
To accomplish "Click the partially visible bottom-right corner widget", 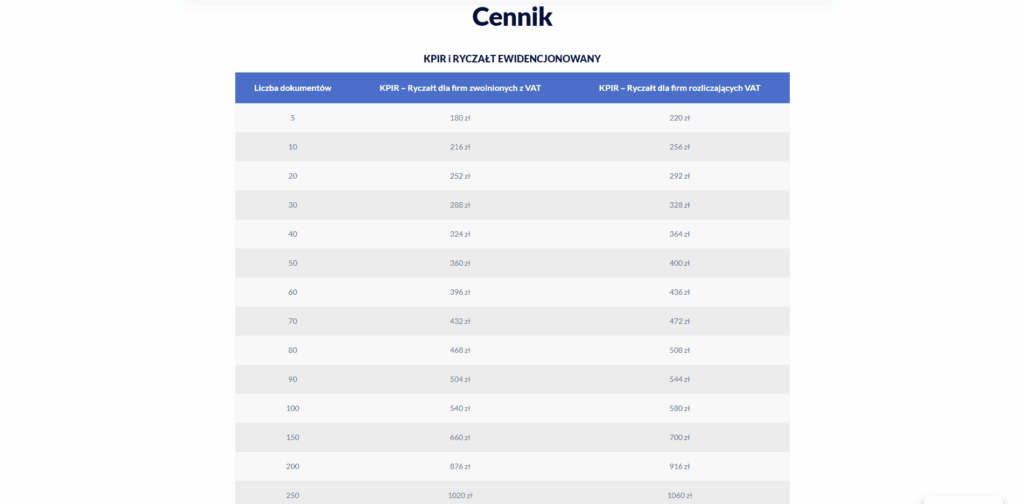I will point(962,499).
